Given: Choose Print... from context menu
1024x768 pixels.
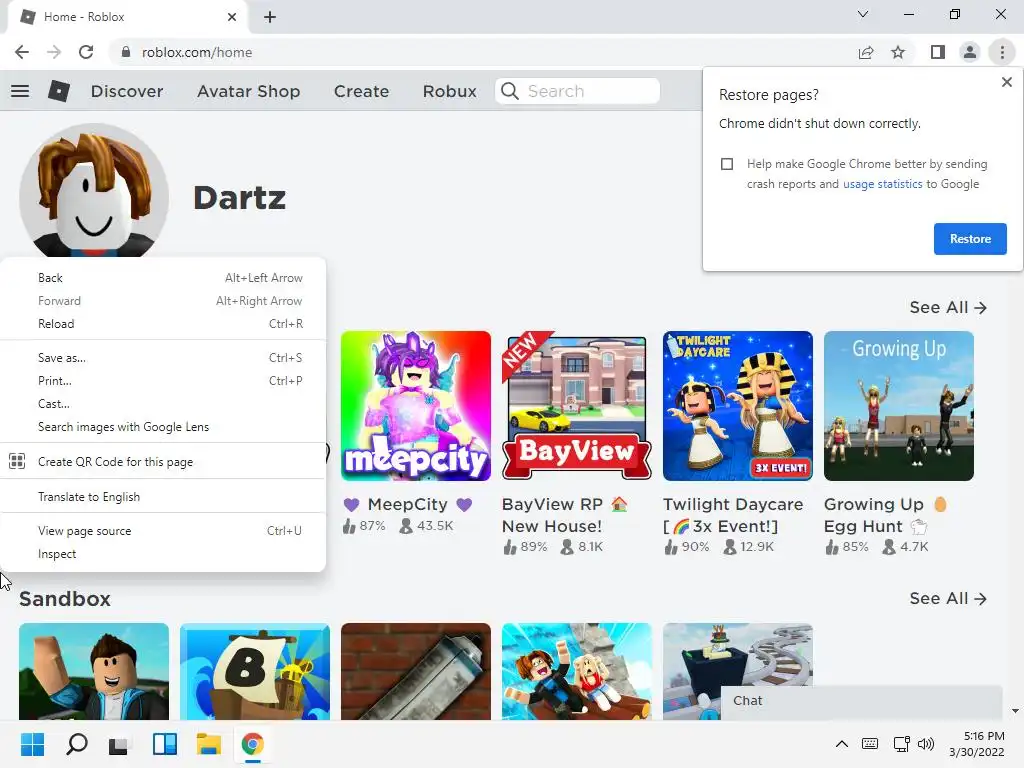Looking at the screenshot, I should [163, 381].
